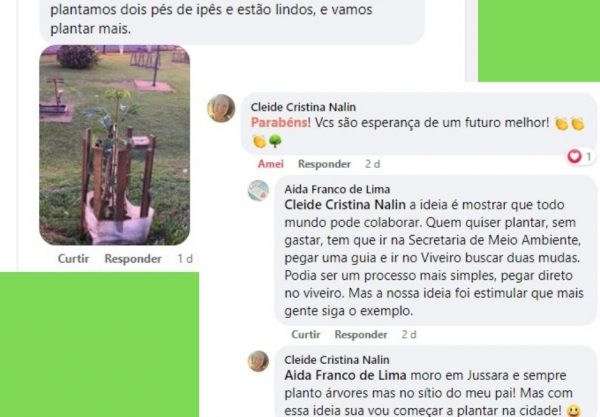The image size is (600, 417).
Task: Reply to the ipê photo comment
Action: (133, 259)
